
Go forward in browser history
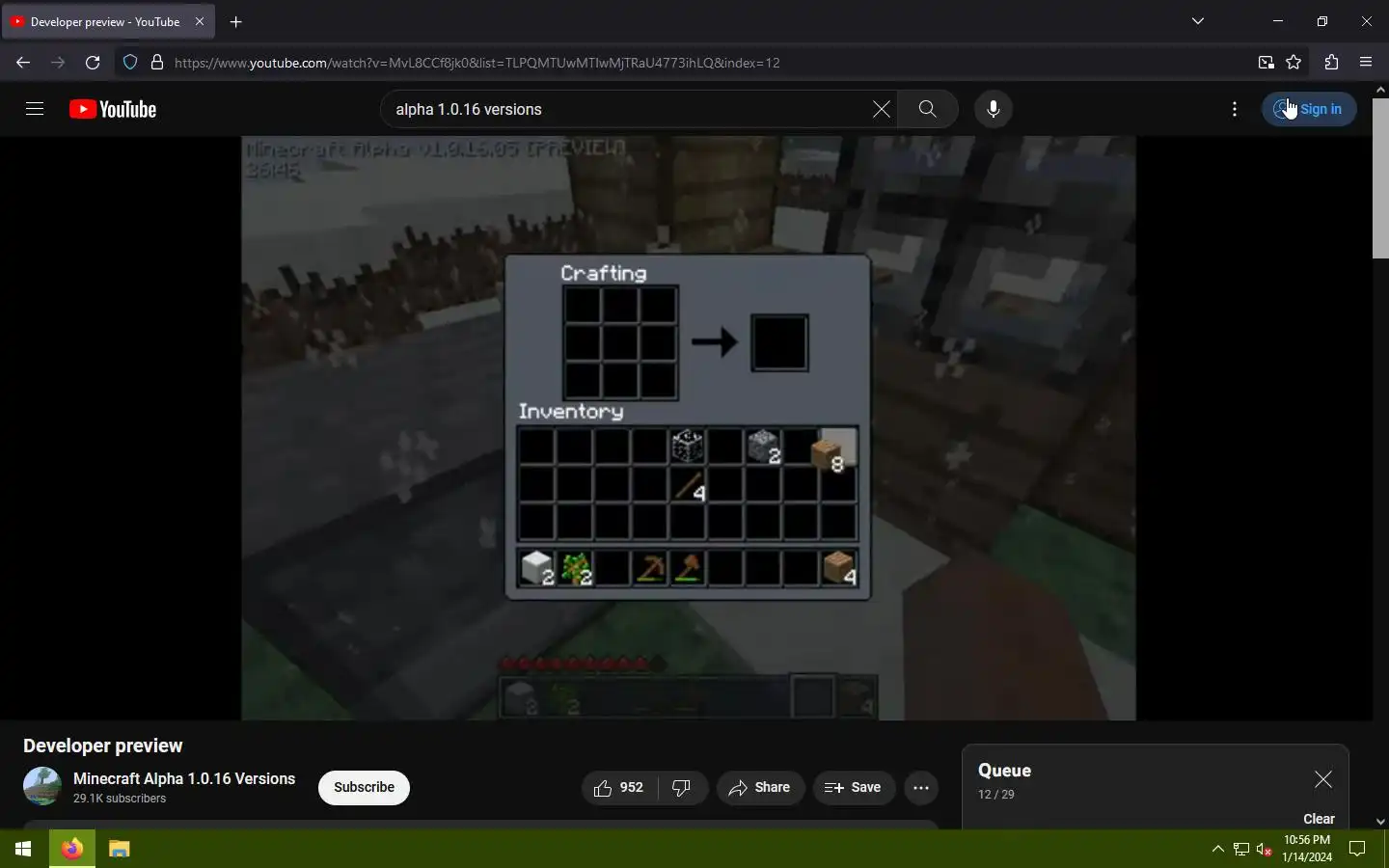58,63
